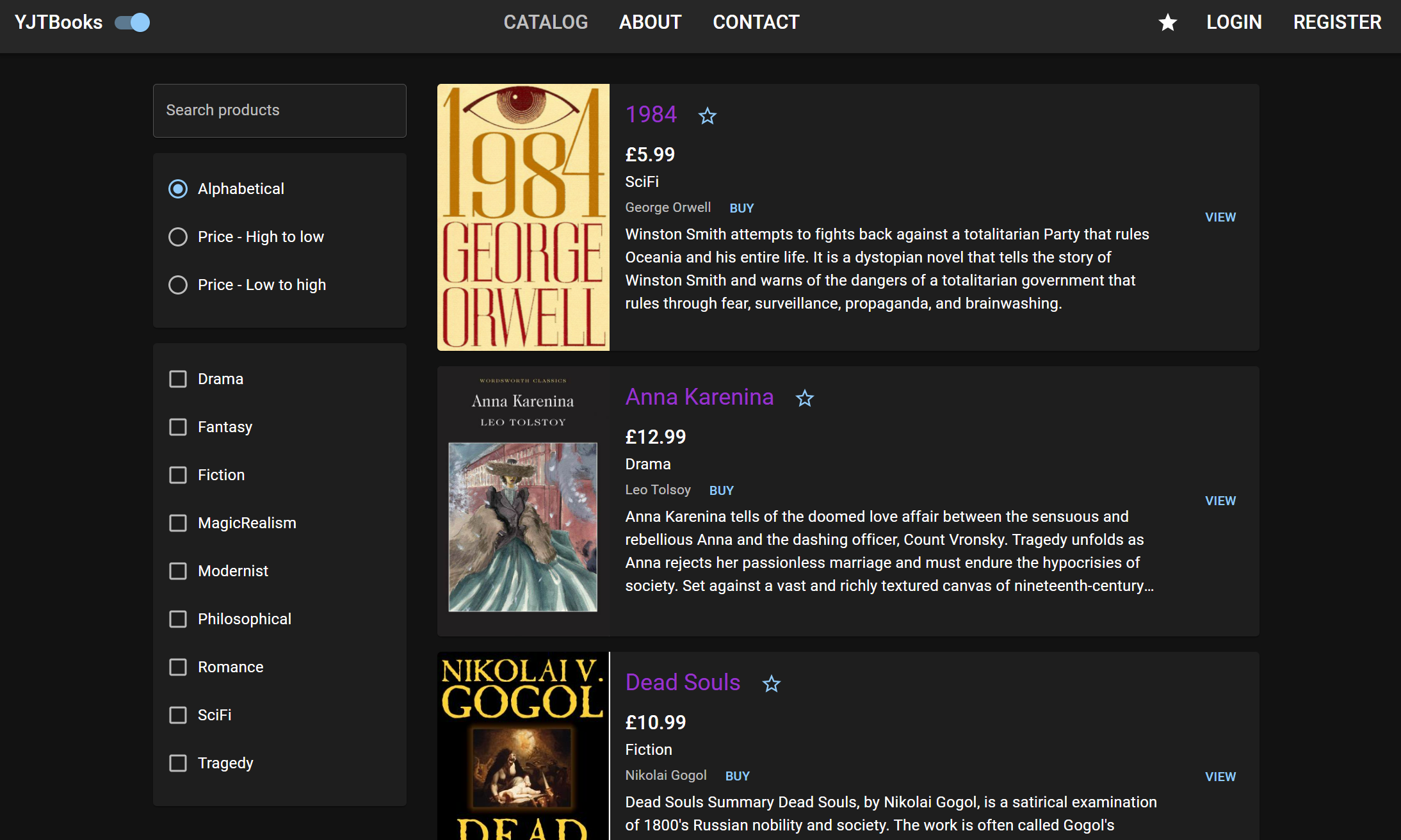
Task: Click the 1984 book cover image
Action: tap(523, 217)
